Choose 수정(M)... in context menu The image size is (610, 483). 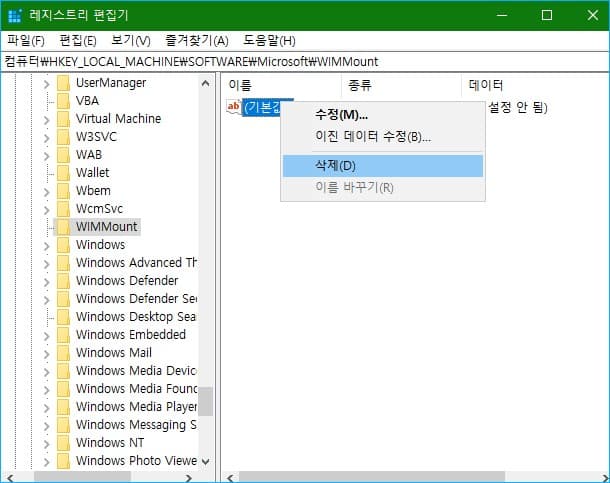click(x=383, y=114)
